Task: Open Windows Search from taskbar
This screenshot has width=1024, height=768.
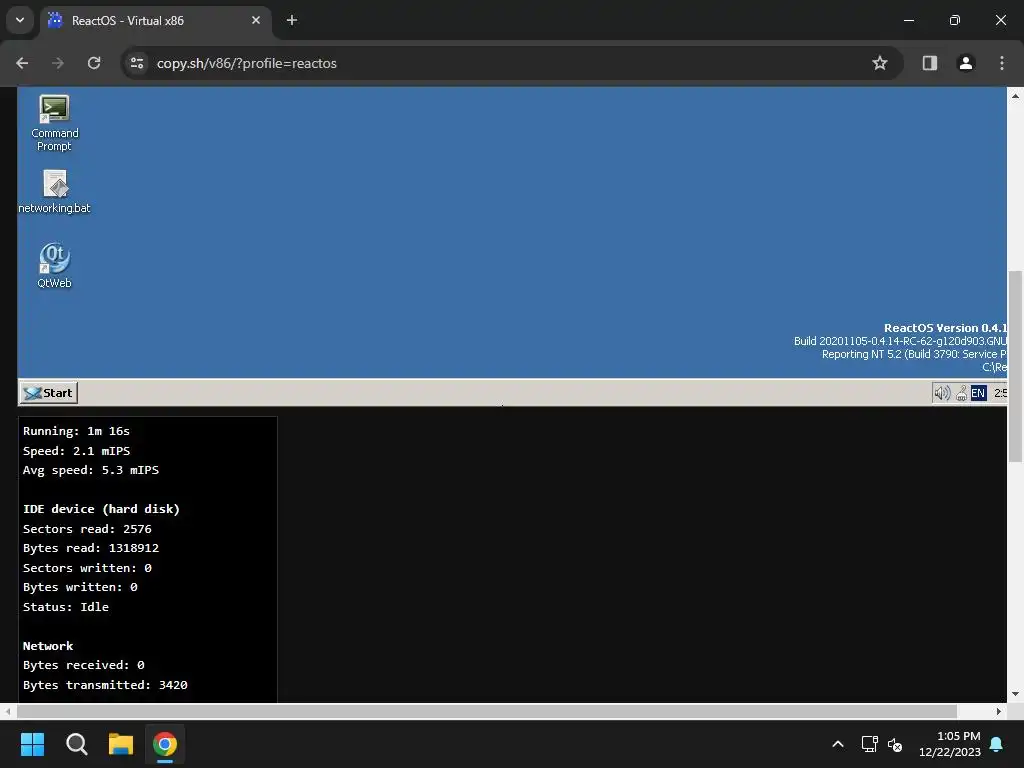Action: click(x=76, y=744)
